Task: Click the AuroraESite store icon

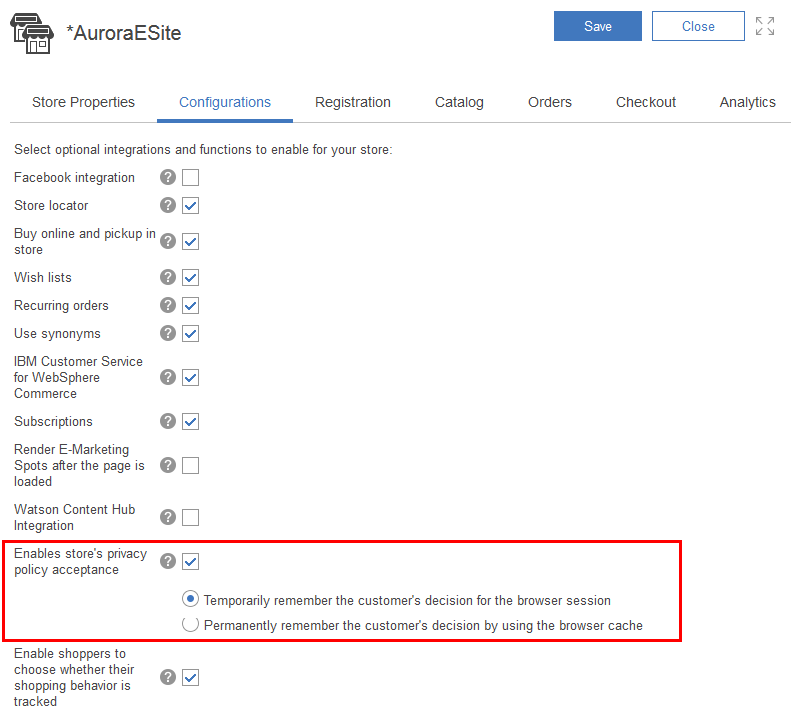Action: point(32,33)
